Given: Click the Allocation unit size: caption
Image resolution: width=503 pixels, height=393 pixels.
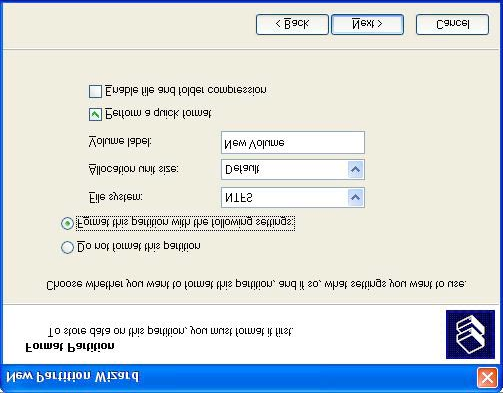Looking at the screenshot, I should [134, 169].
